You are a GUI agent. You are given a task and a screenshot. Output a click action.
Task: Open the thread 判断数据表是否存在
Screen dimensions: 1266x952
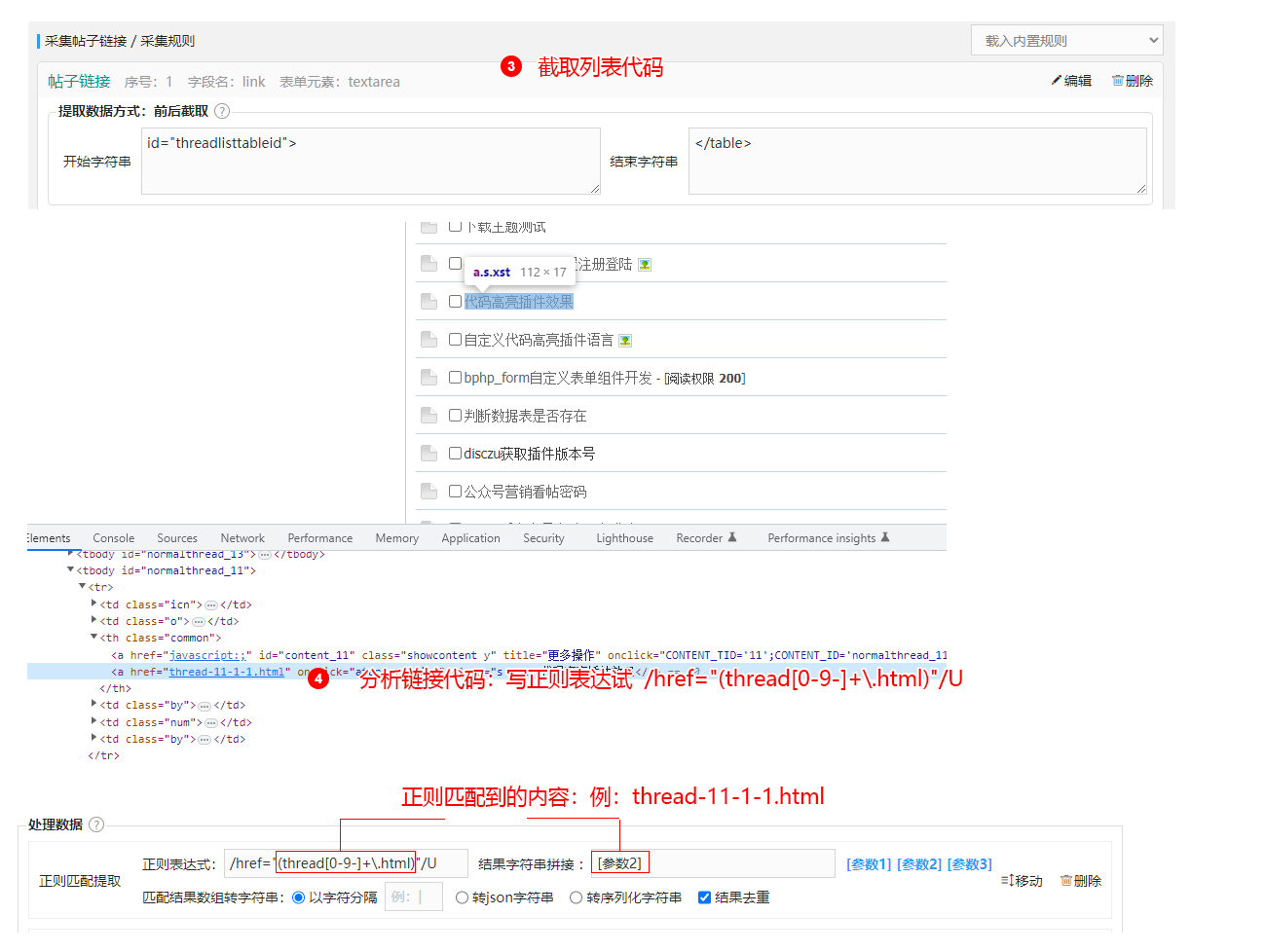point(525,416)
